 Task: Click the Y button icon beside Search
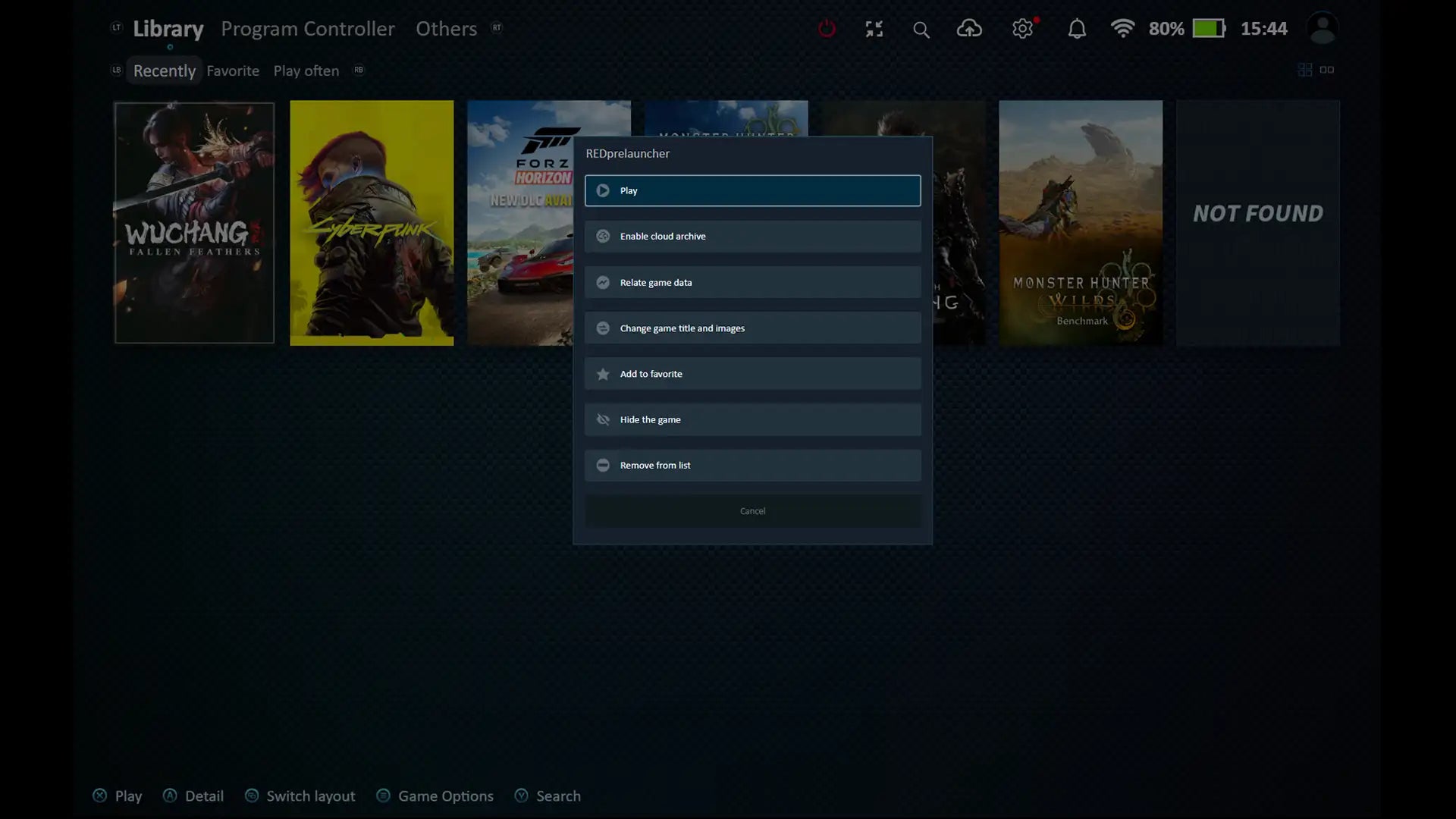tap(521, 795)
